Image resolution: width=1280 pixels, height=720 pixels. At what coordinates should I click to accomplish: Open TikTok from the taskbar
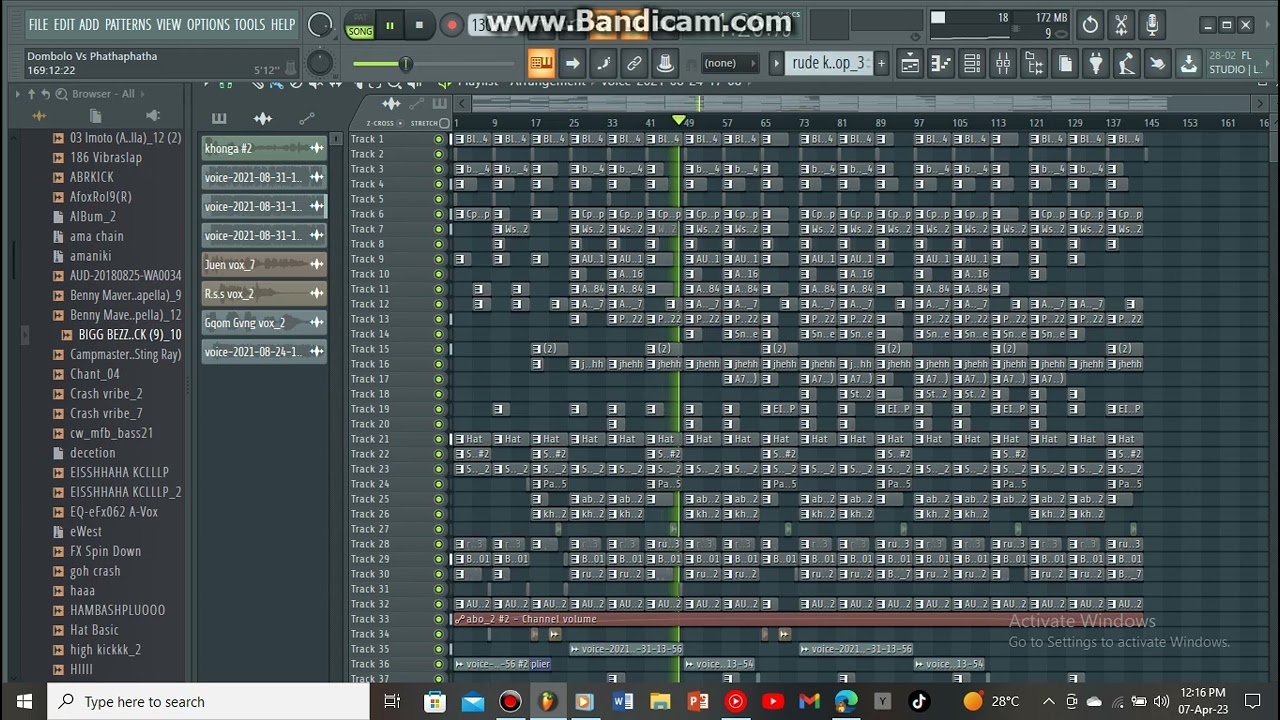point(919,702)
